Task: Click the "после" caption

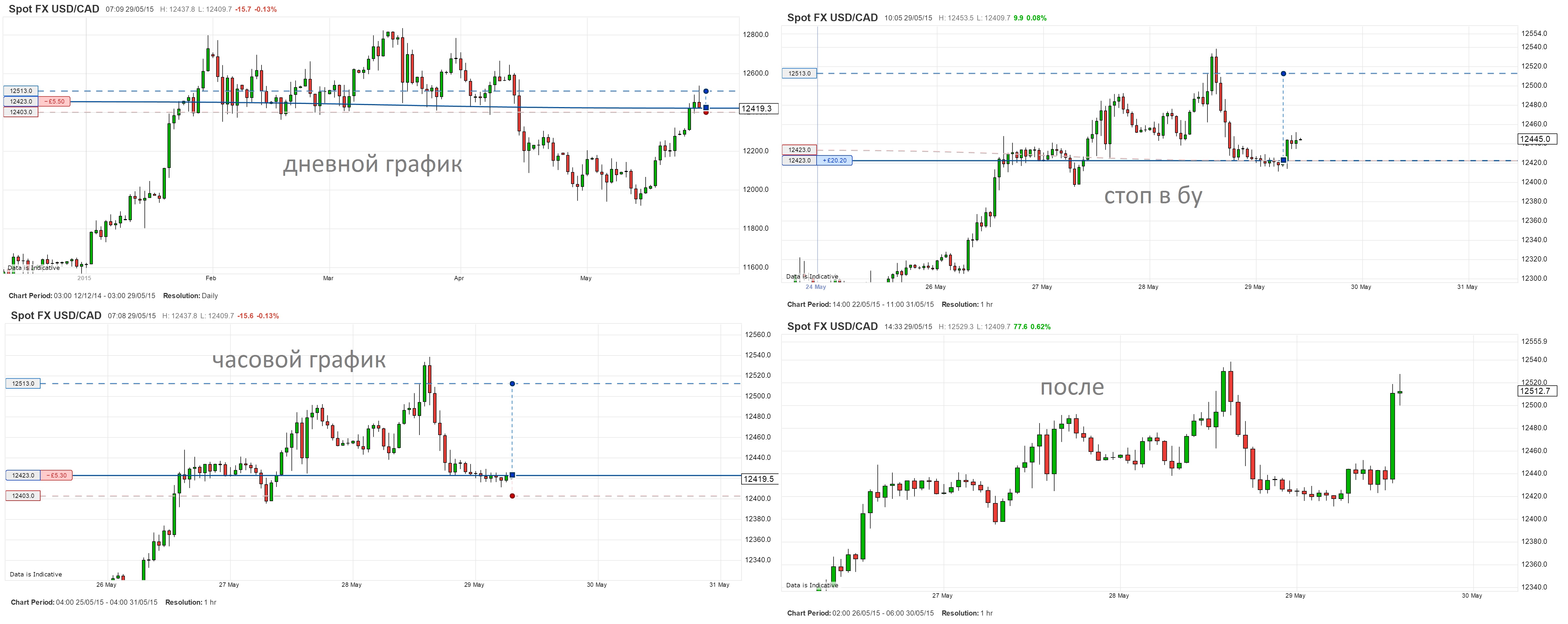Action: pyautogui.click(x=1072, y=387)
